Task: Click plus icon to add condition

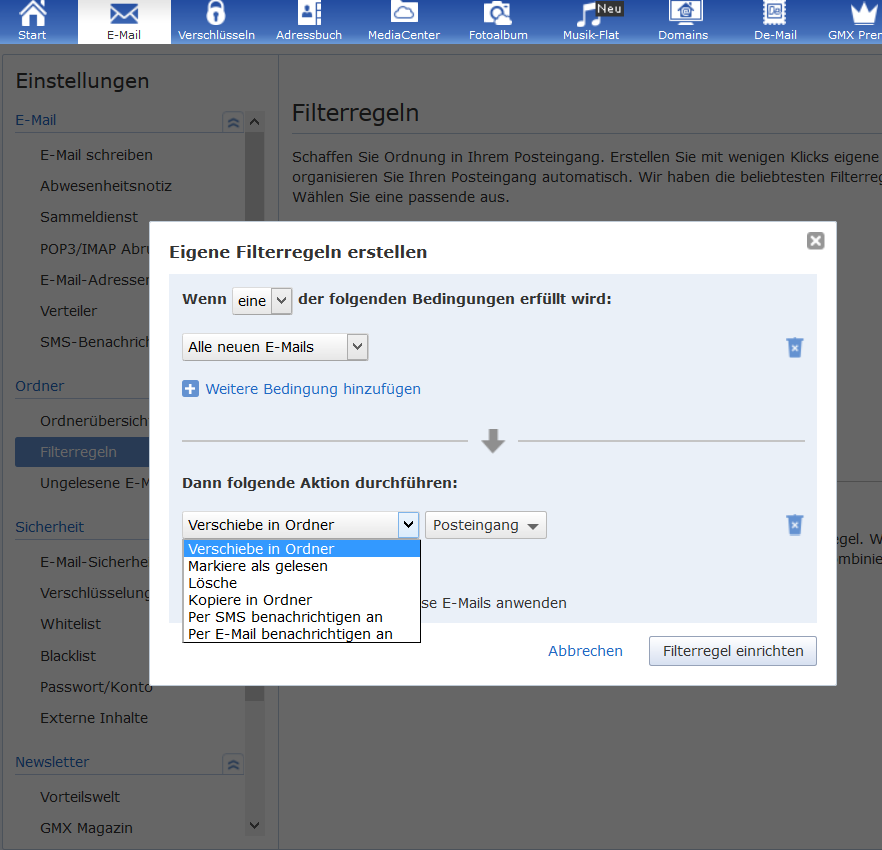Action: tap(190, 389)
